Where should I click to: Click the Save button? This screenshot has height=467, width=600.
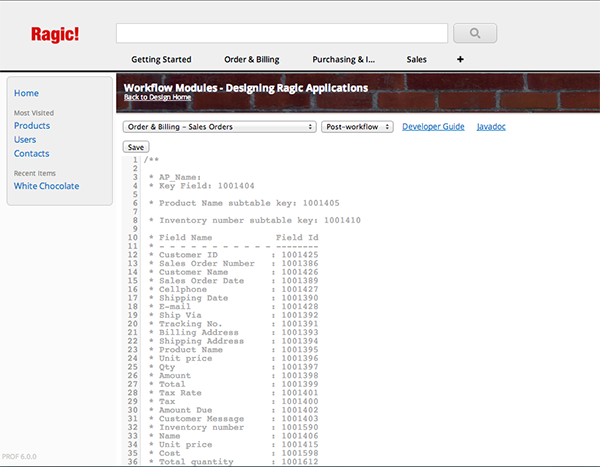point(136,147)
